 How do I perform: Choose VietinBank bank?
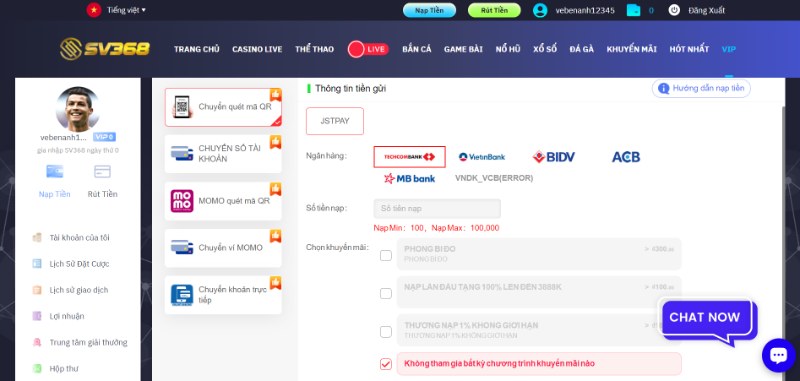coord(482,157)
